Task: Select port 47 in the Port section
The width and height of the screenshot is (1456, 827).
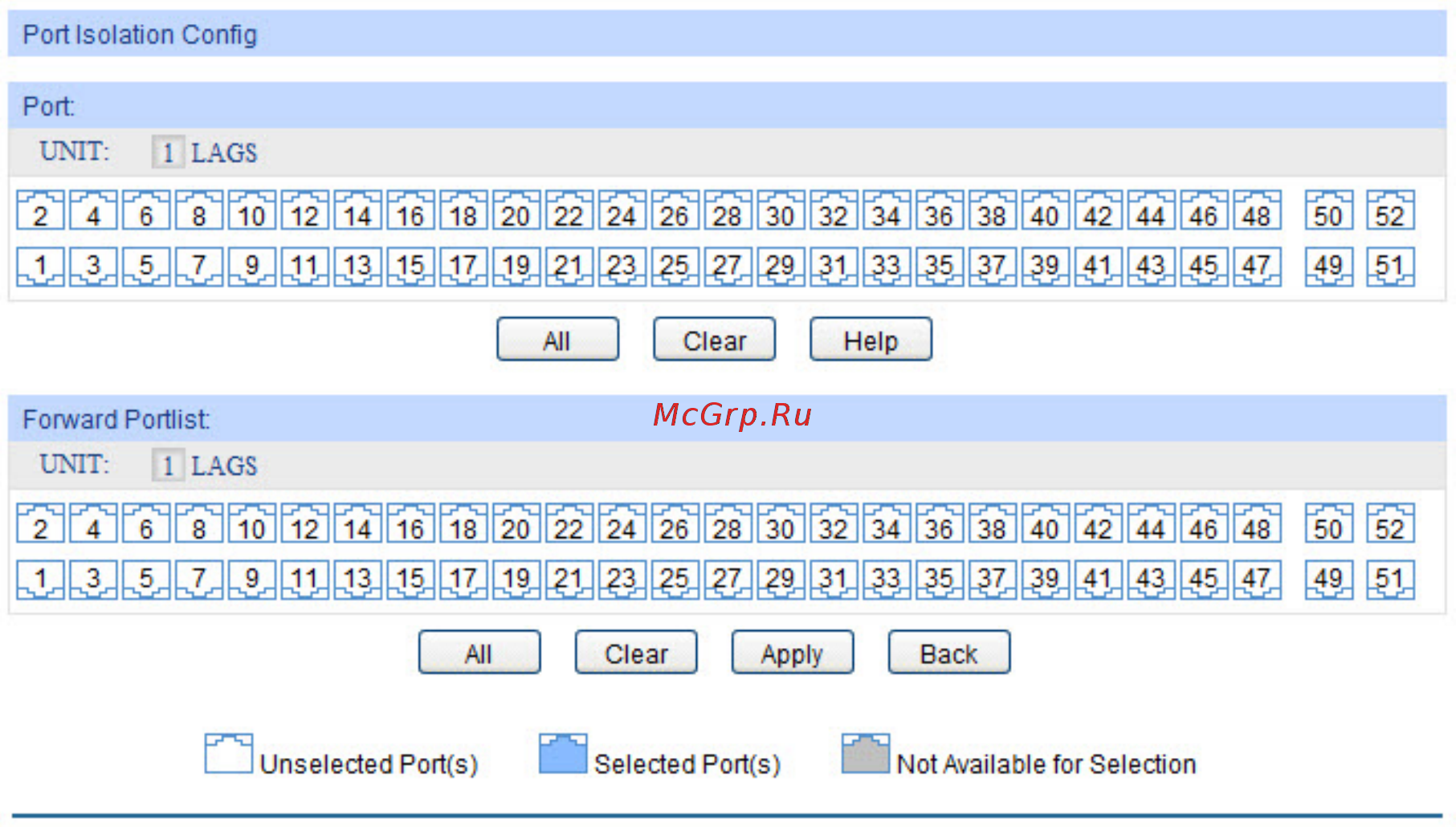Action: point(1258,267)
